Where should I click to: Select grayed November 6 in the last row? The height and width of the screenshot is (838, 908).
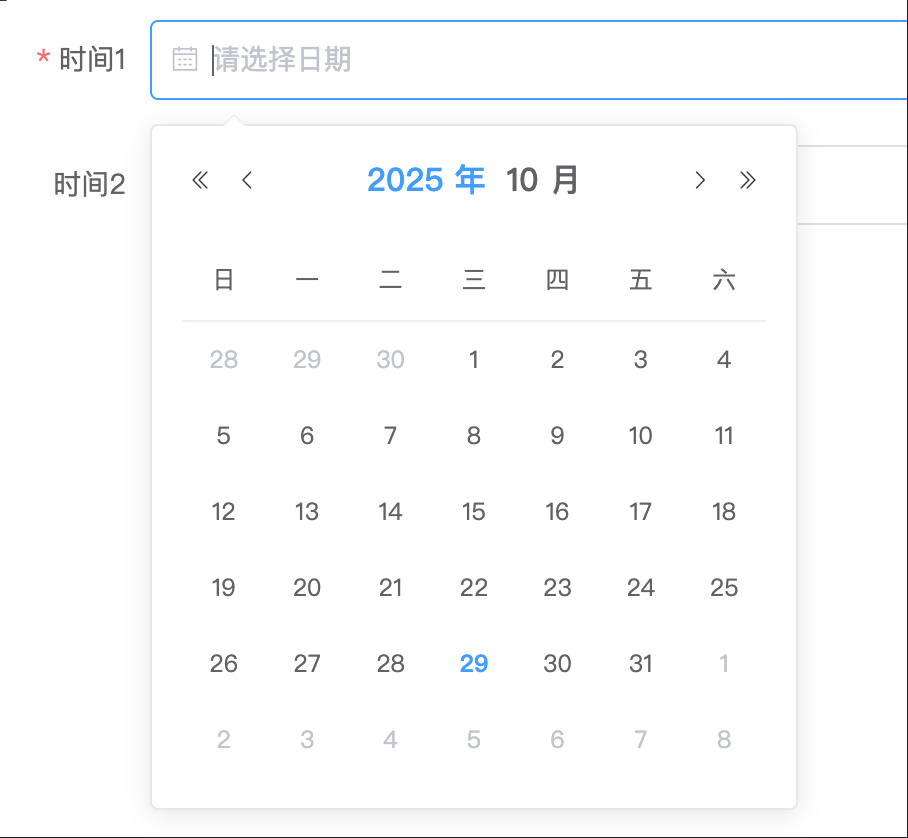pos(557,740)
